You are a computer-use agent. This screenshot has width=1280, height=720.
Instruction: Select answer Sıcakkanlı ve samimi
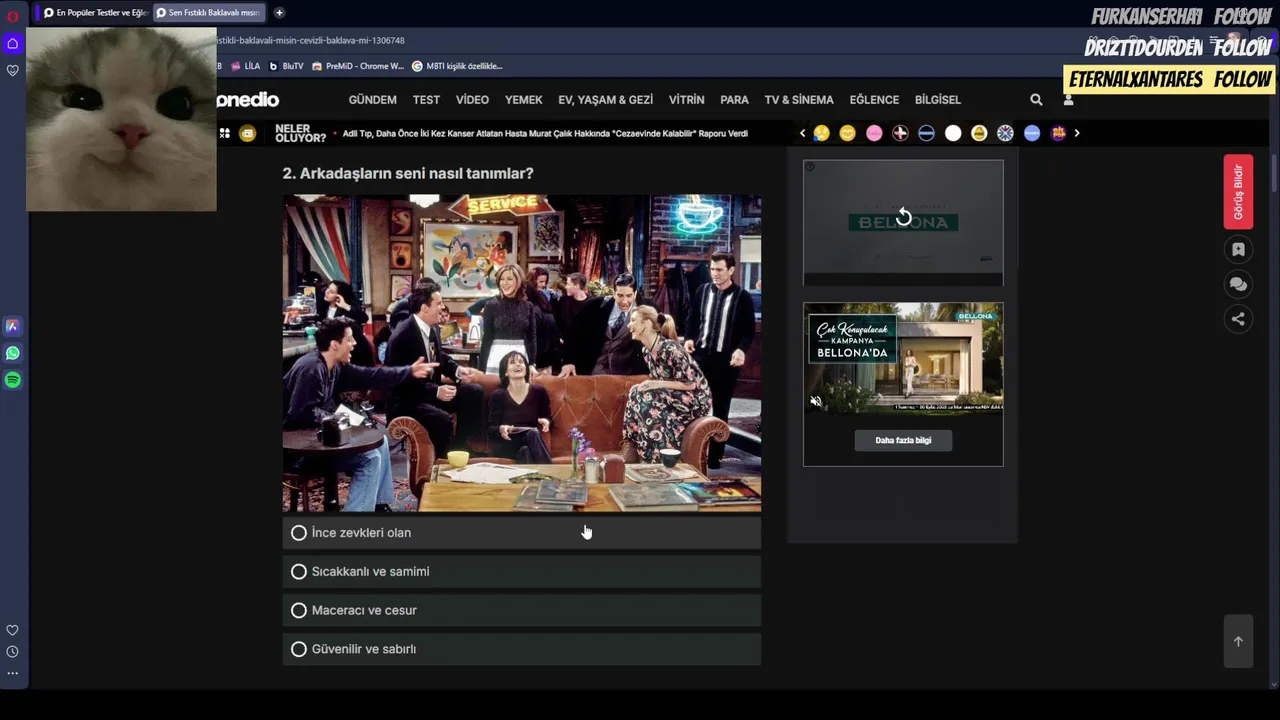[x=521, y=572]
